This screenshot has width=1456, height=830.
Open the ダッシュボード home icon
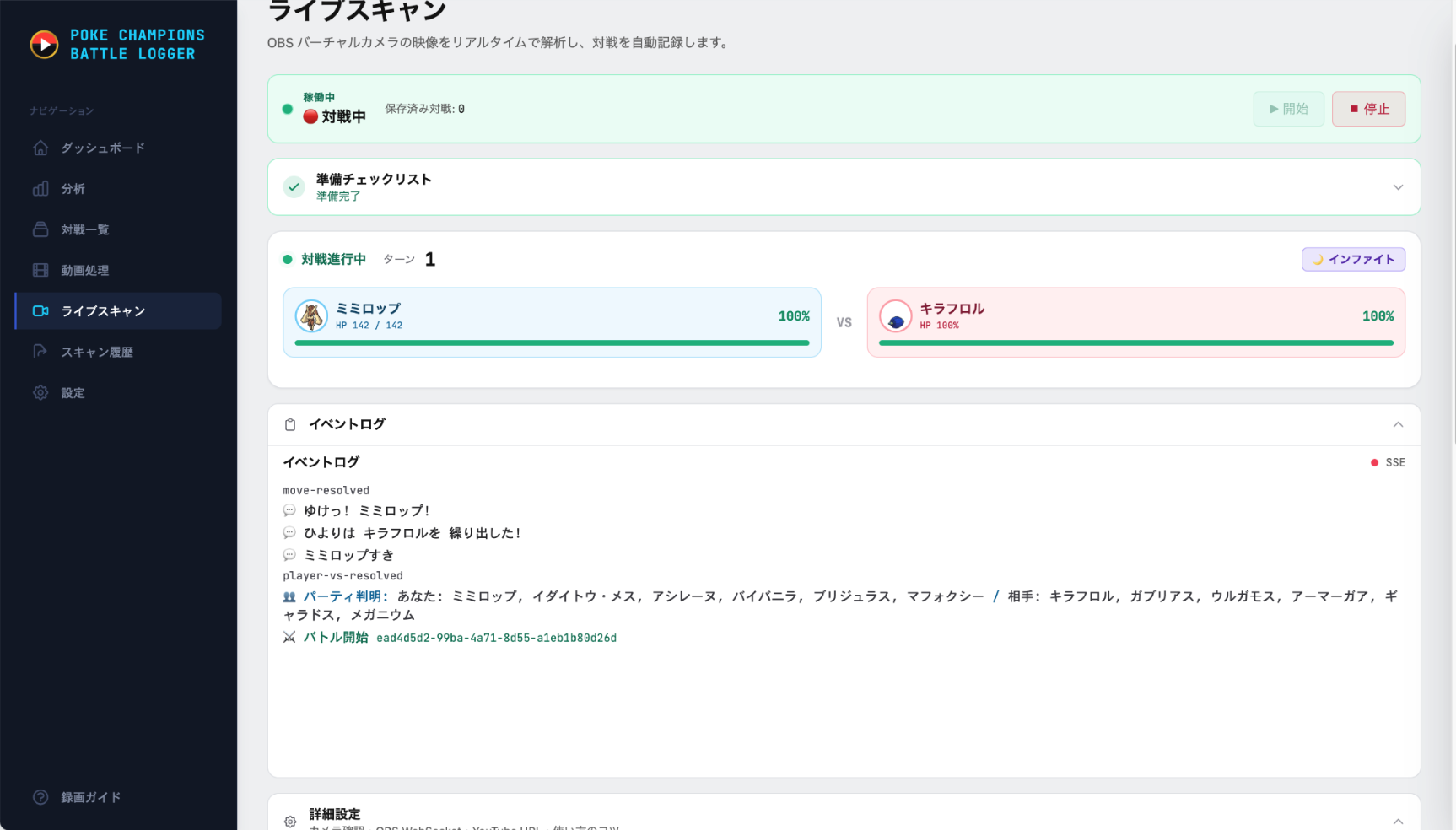tap(40, 148)
